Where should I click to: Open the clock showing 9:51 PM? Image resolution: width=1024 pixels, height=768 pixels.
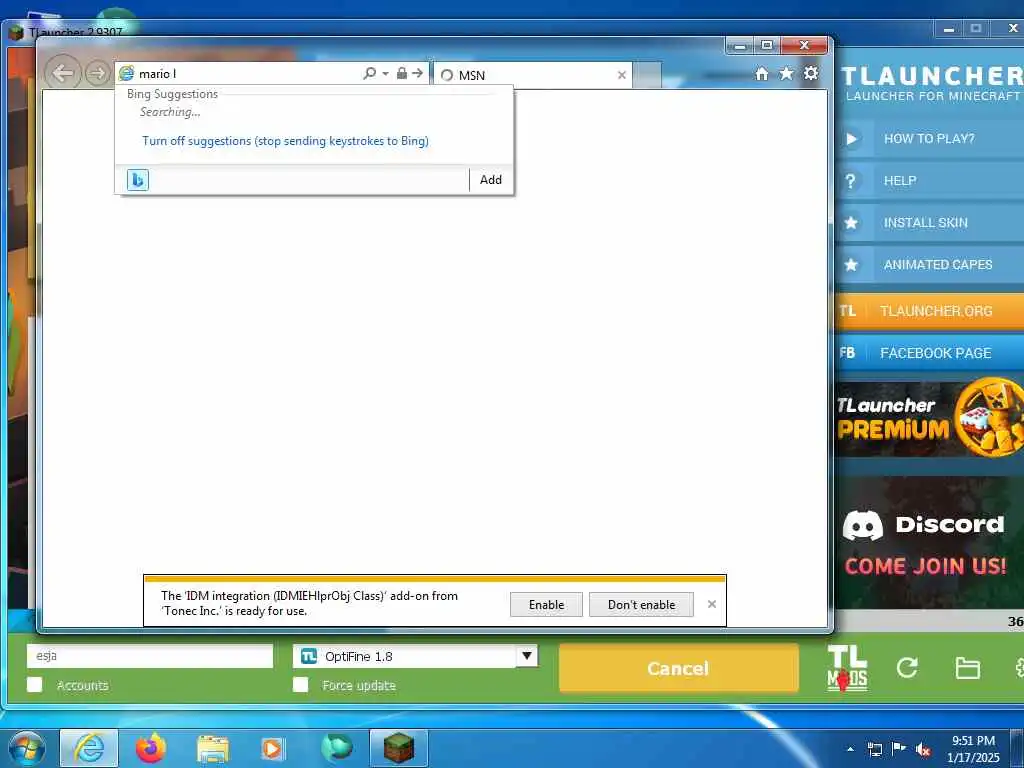(973, 749)
